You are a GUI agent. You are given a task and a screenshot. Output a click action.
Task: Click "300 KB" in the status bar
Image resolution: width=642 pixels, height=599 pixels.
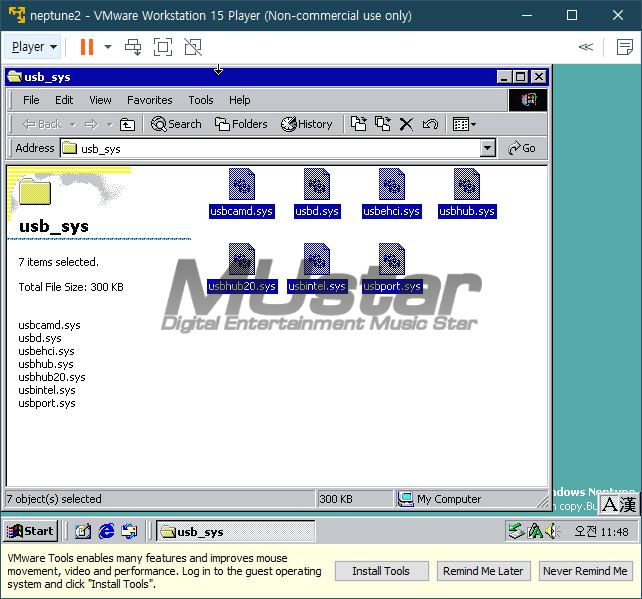336,499
